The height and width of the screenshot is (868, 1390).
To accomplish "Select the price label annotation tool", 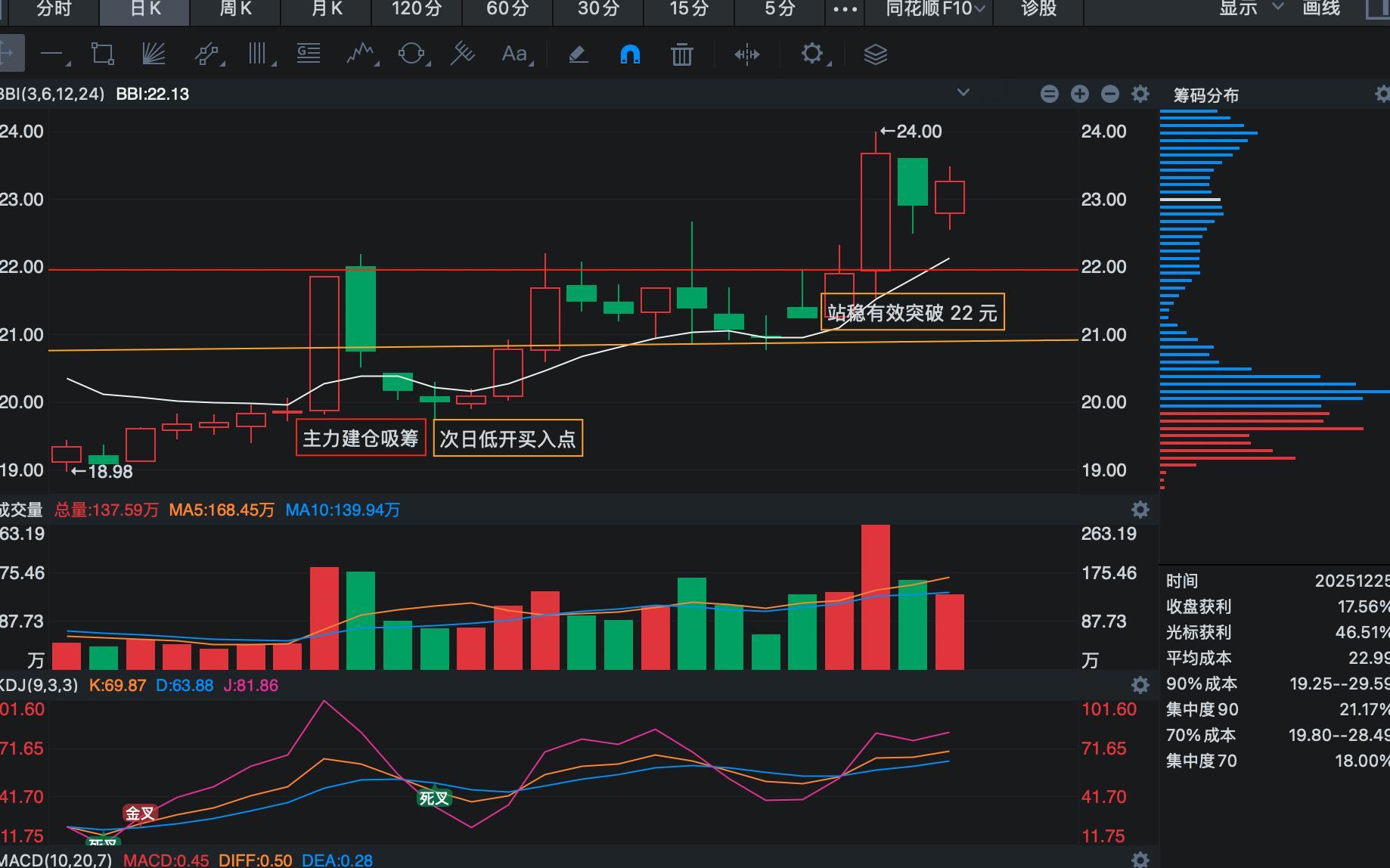I will pos(309,54).
